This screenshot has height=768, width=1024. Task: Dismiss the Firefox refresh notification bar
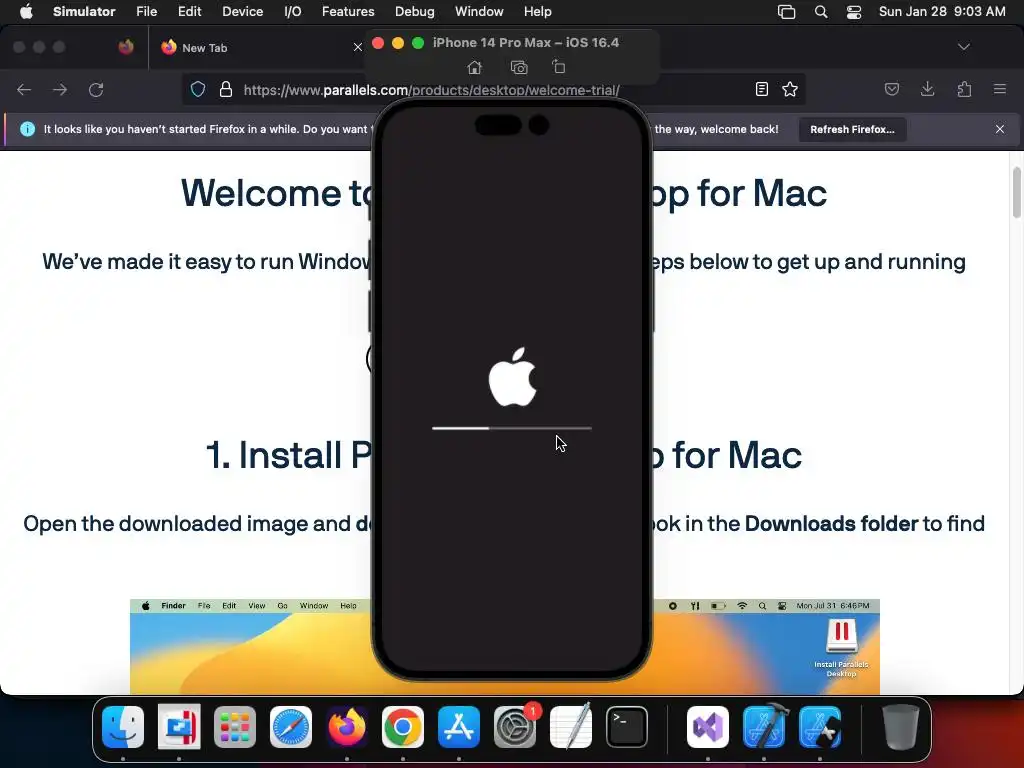(x=1000, y=129)
